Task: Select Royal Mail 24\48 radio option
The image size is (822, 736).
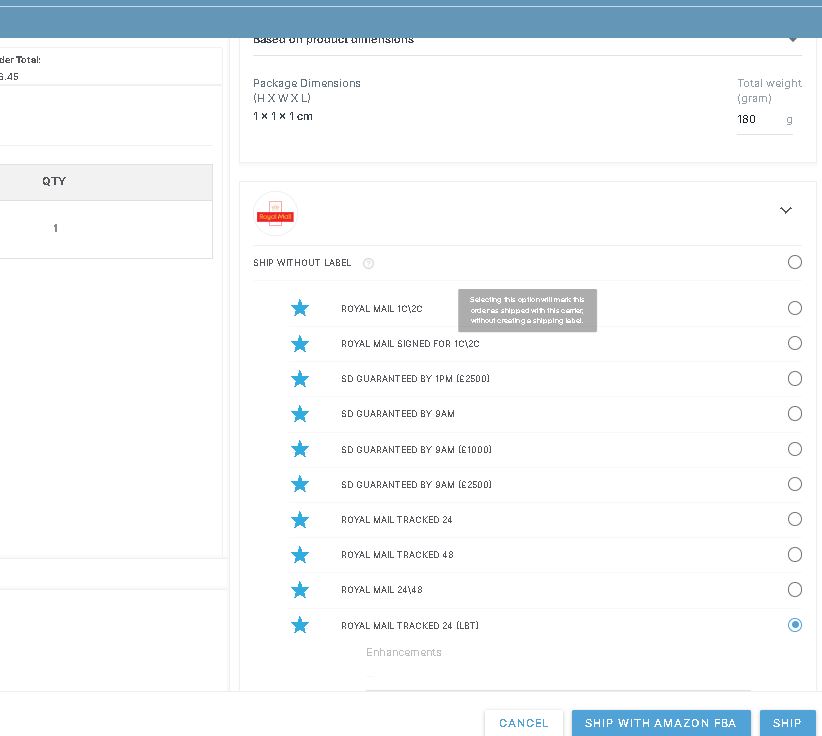Action: [x=795, y=590]
